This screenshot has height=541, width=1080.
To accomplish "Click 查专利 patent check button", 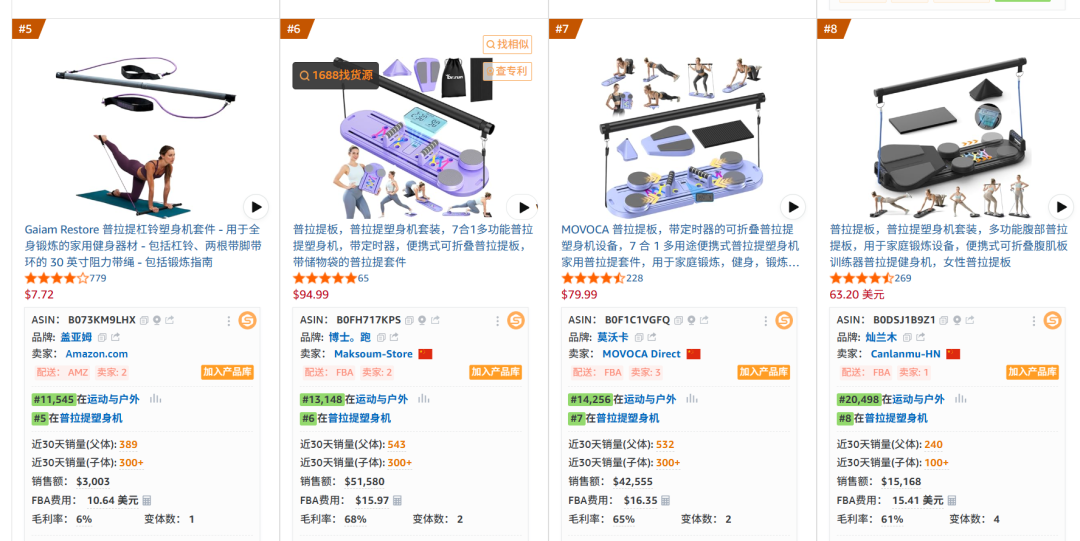I will click(507, 71).
